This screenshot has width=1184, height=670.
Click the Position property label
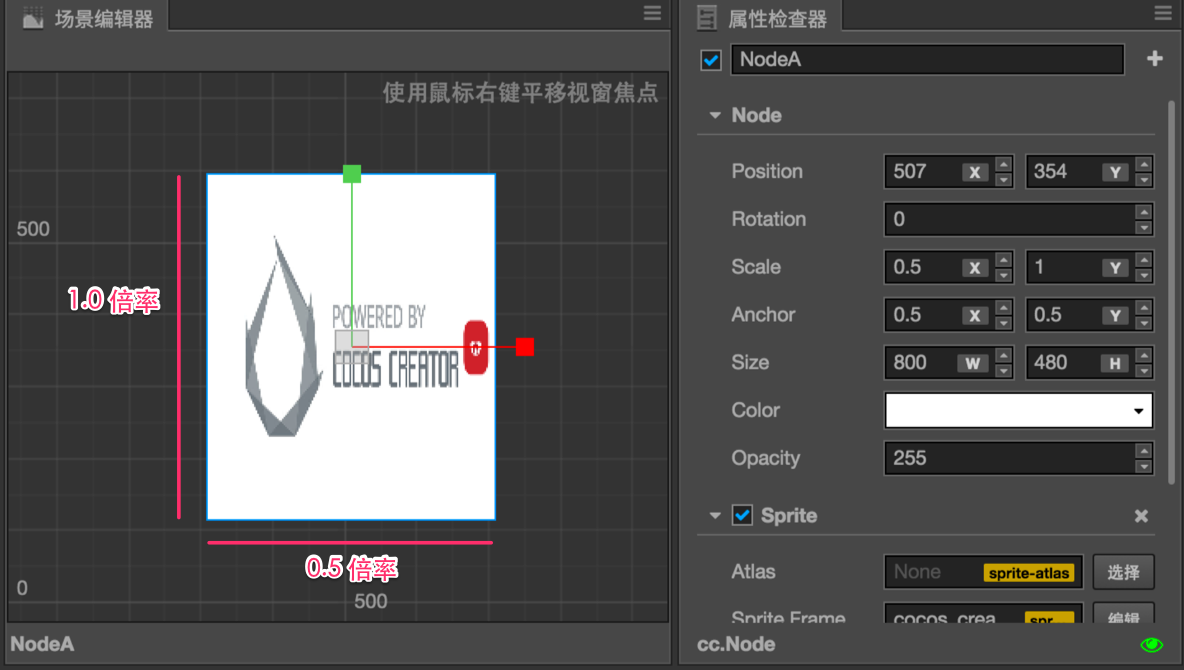(x=767, y=171)
